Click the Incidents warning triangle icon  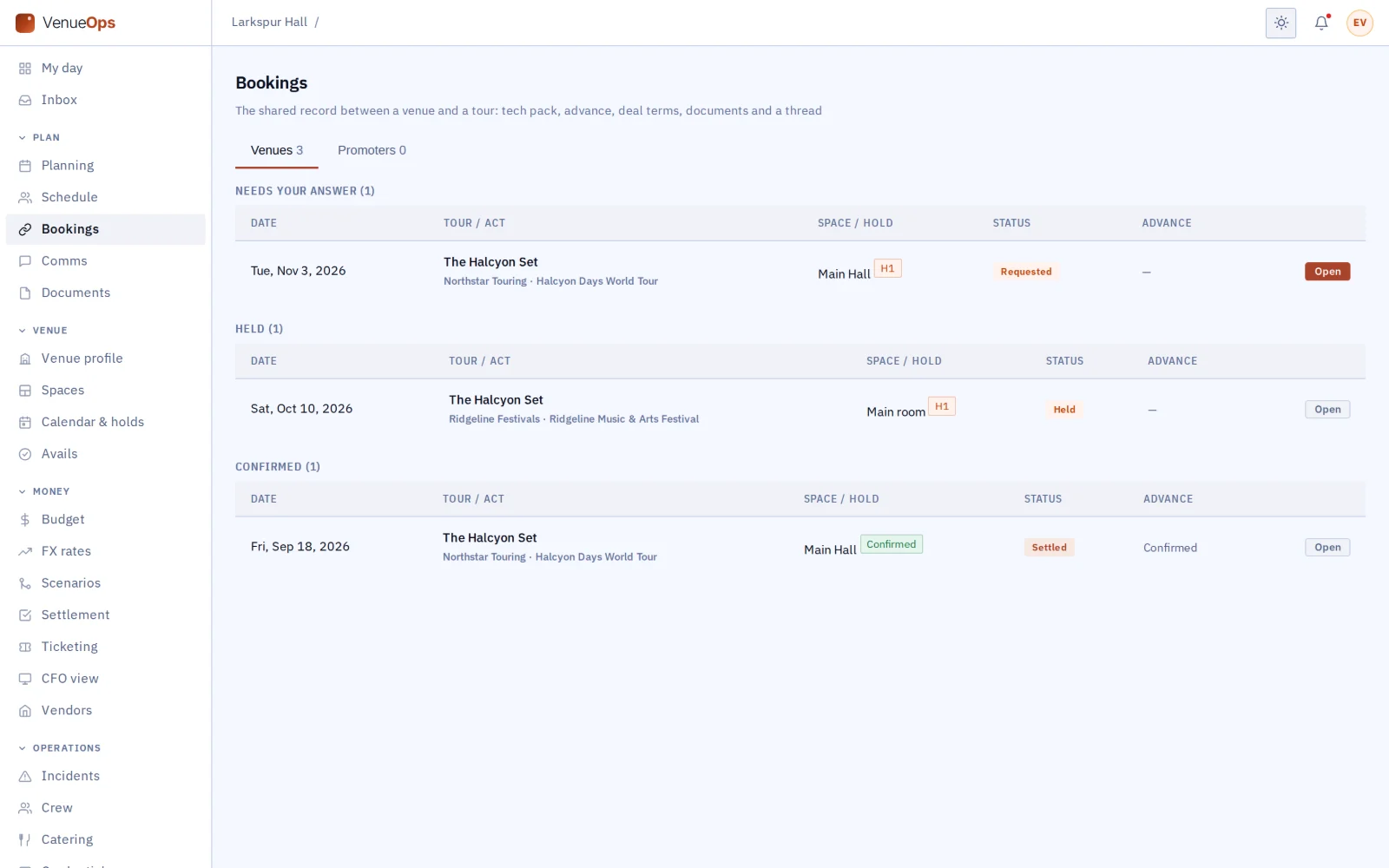point(25,776)
